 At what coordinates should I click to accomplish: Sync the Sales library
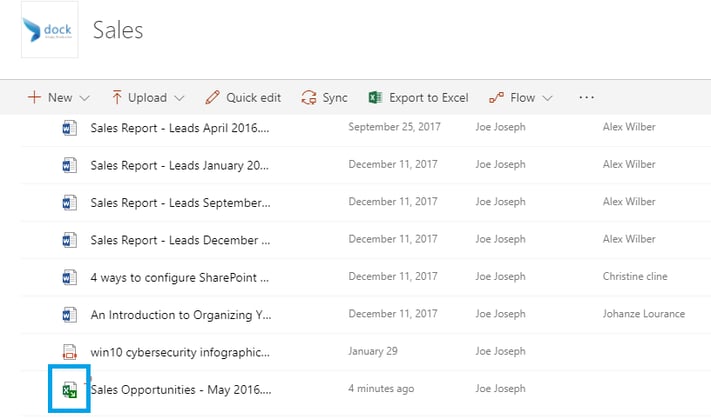click(x=325, y=98)
